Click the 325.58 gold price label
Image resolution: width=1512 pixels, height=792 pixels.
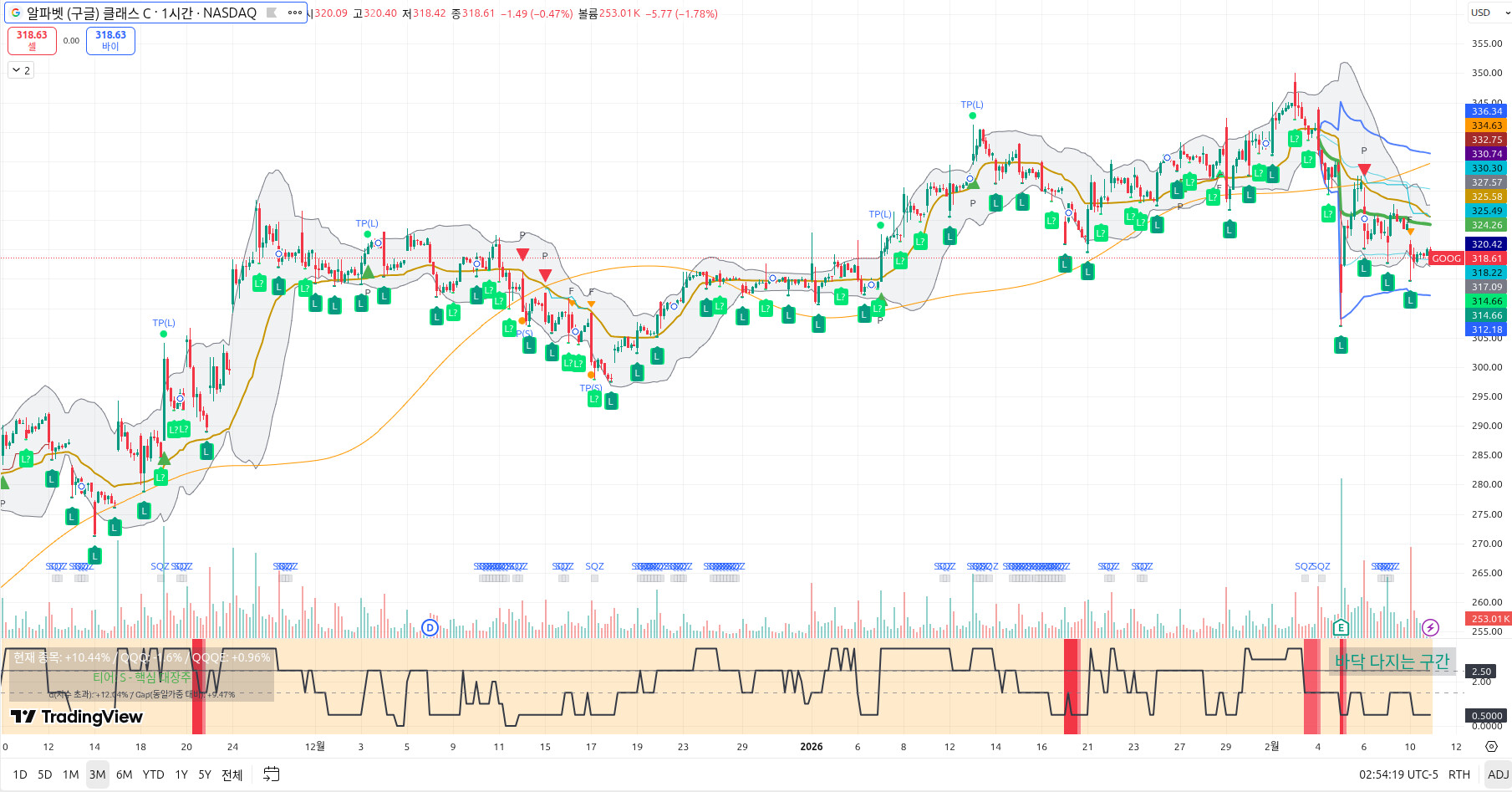coord(1486,197)
